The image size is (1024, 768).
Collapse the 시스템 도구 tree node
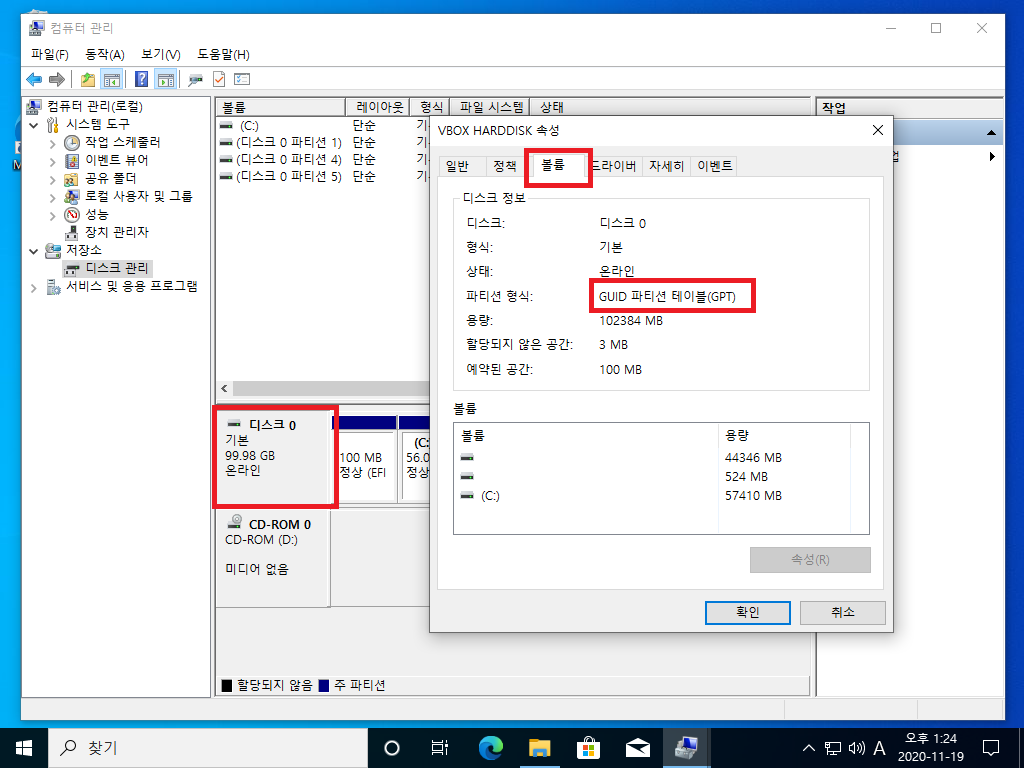tap(35, 124)
